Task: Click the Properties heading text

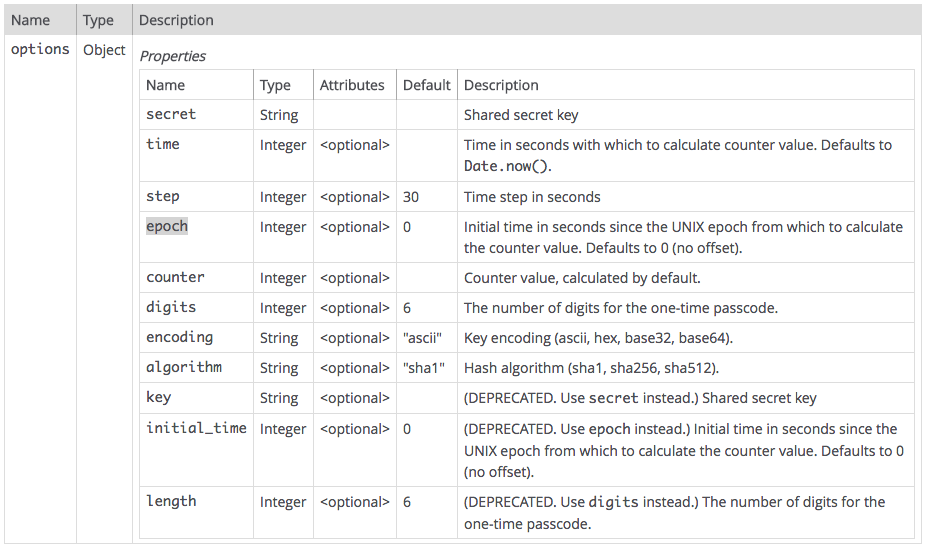Action: 173,56
